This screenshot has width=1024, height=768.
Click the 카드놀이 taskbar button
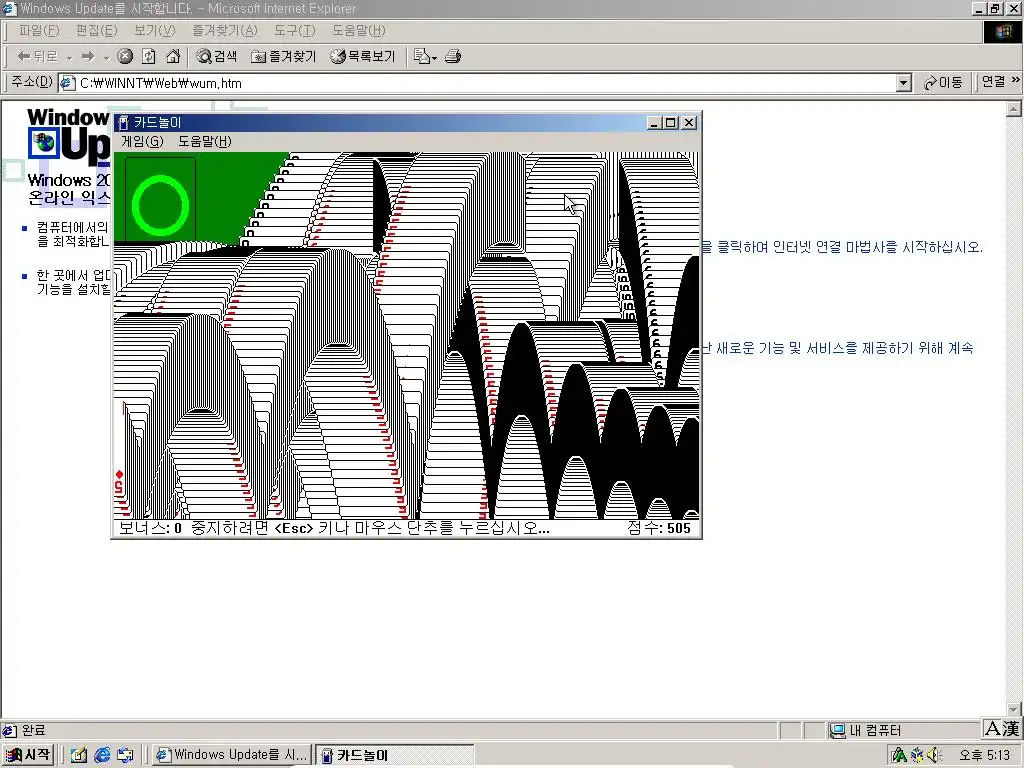[x=394, y=755]
